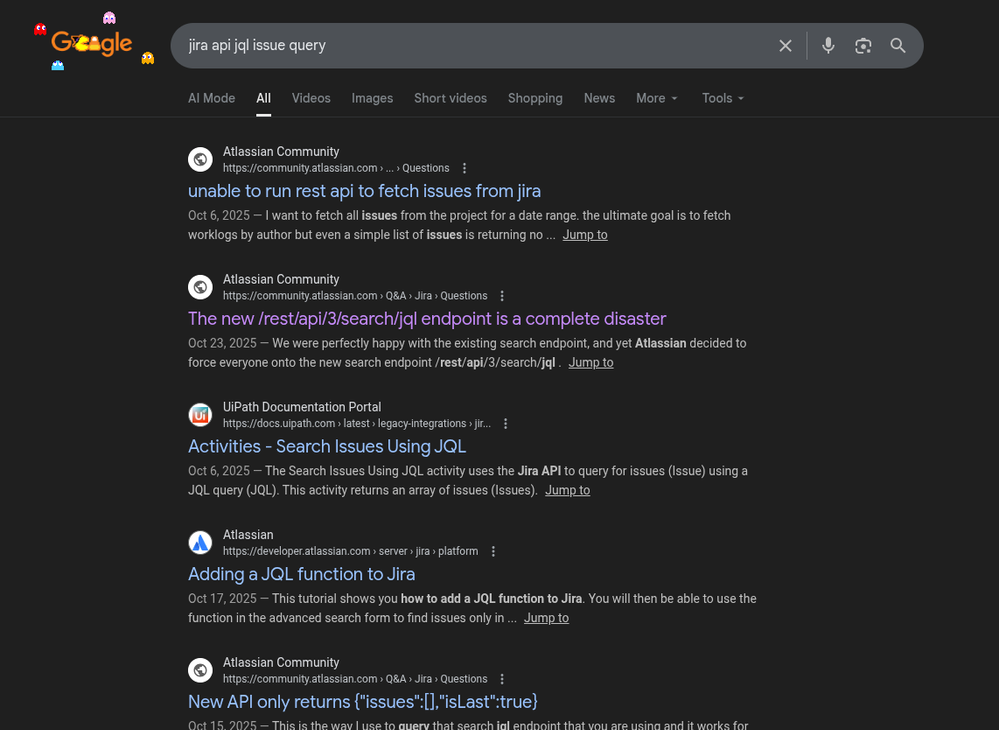The height and width of the screenshot is (730, 999).
Task: Activate voice search with the microphone icon
Action: (x=828, y=45)
